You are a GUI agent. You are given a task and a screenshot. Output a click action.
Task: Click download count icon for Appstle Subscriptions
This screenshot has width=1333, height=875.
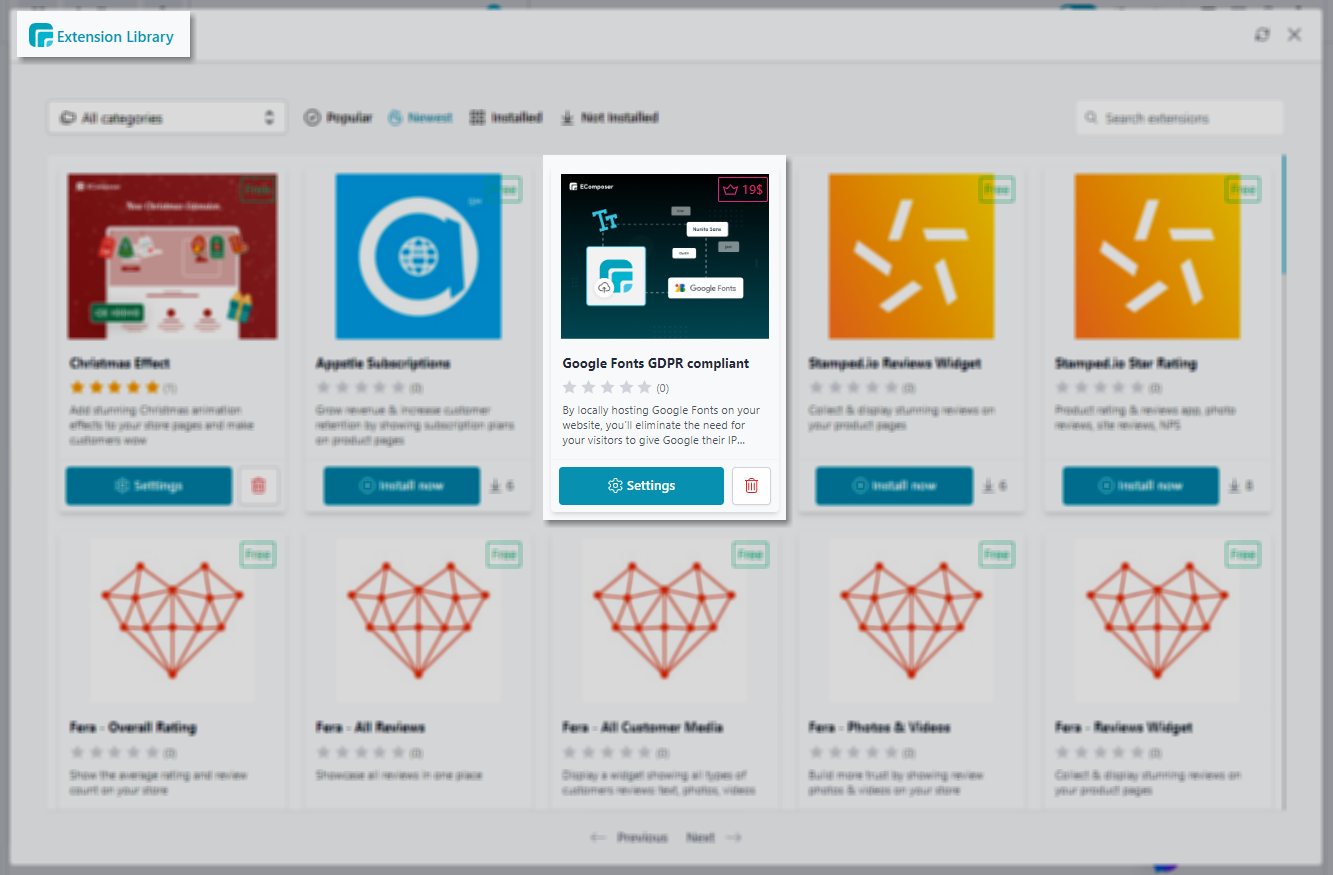pos(495,486)
